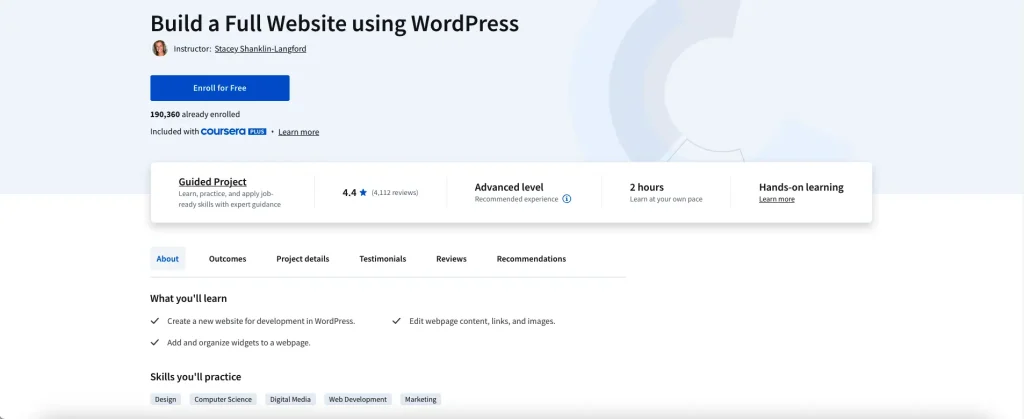Click the Marketing skill tag
This screenshot has width=1024, height=419.
(421, 399)
